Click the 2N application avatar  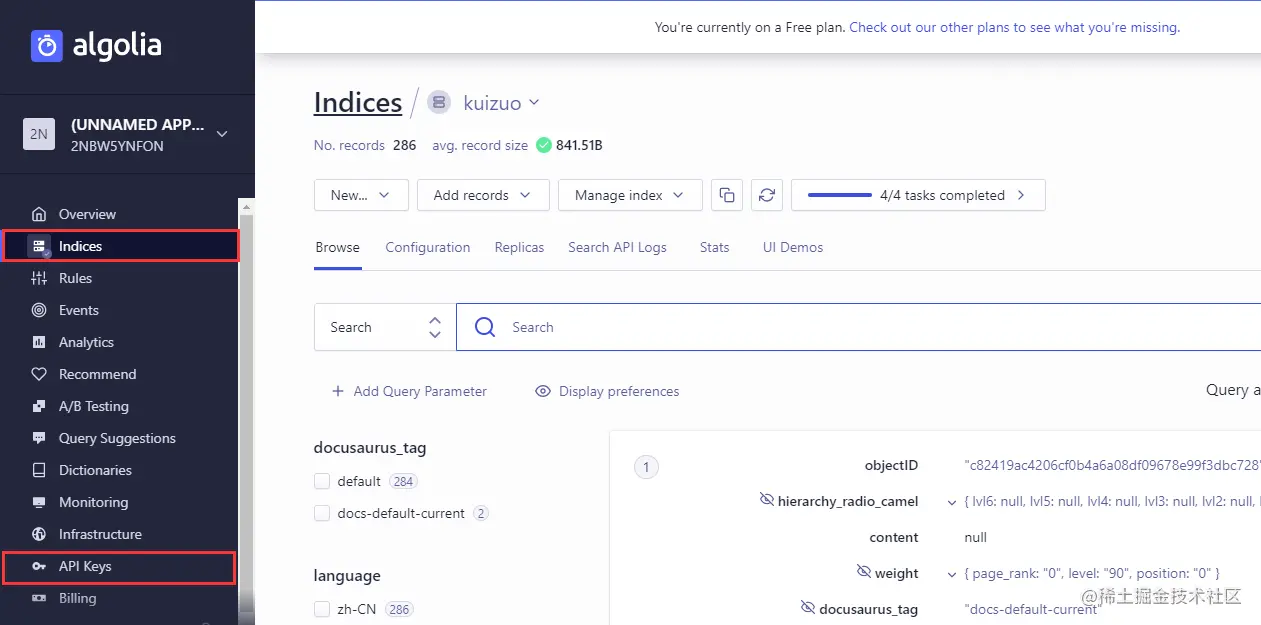[39, 134]
